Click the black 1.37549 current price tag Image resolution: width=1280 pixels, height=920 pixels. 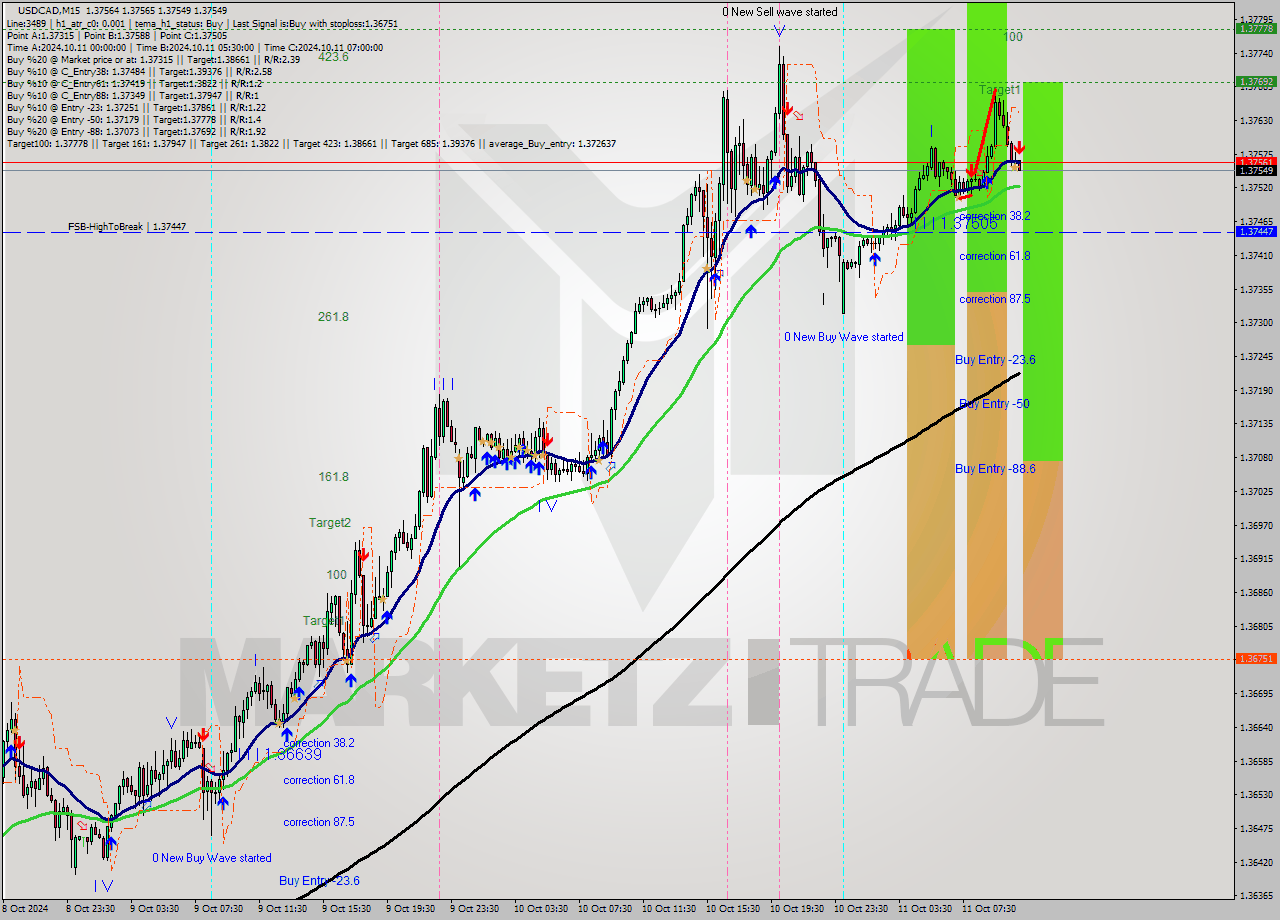pos(1256,170)
